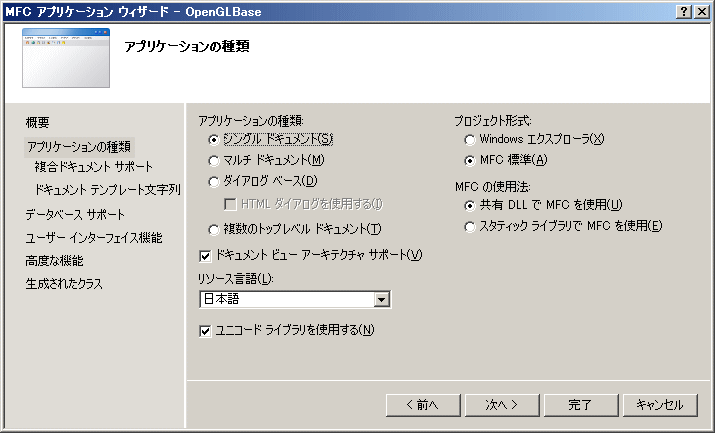
Task: Click the 日本語 language combo box field
Action: [x=295, y=299]
